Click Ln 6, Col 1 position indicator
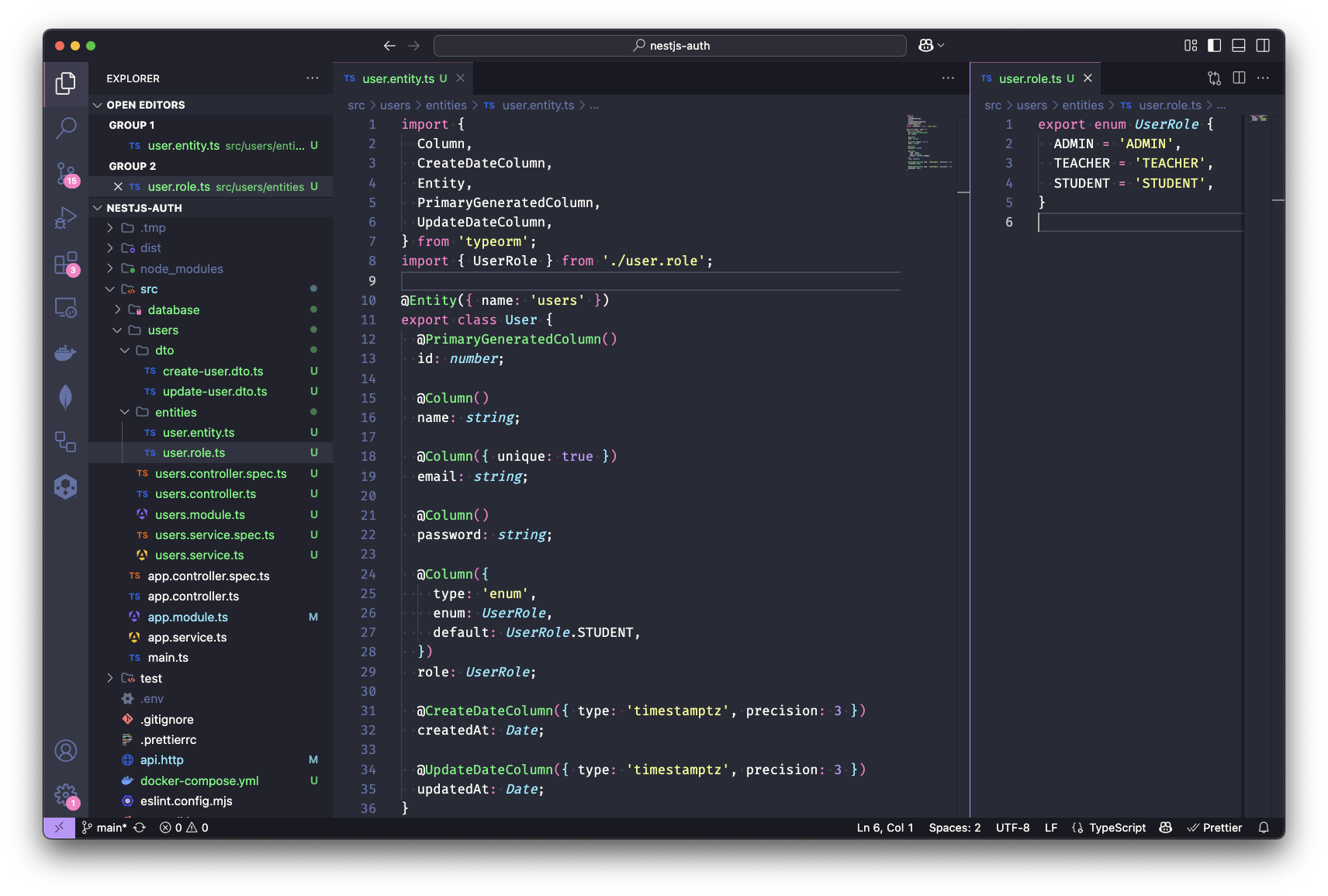This screenshot has width=1328, height=896. [885, 828]
